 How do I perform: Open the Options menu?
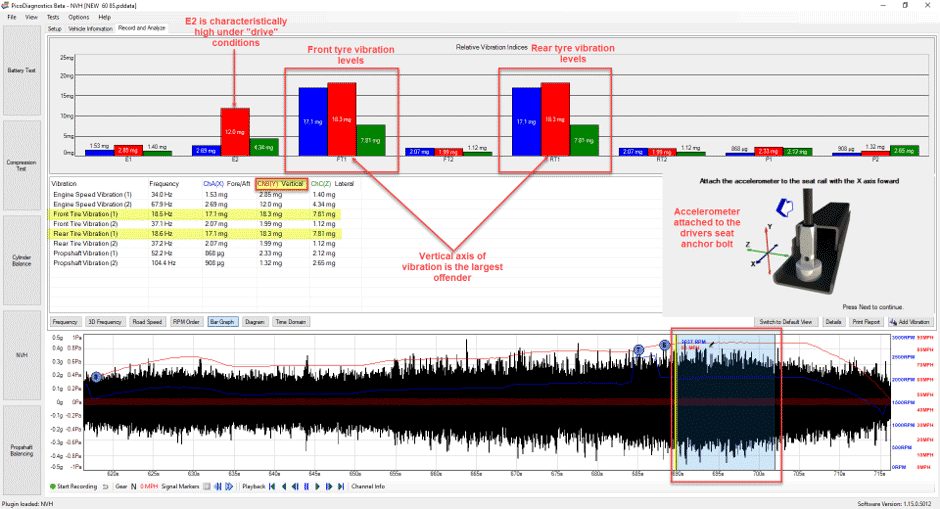(x=79, y=17)
